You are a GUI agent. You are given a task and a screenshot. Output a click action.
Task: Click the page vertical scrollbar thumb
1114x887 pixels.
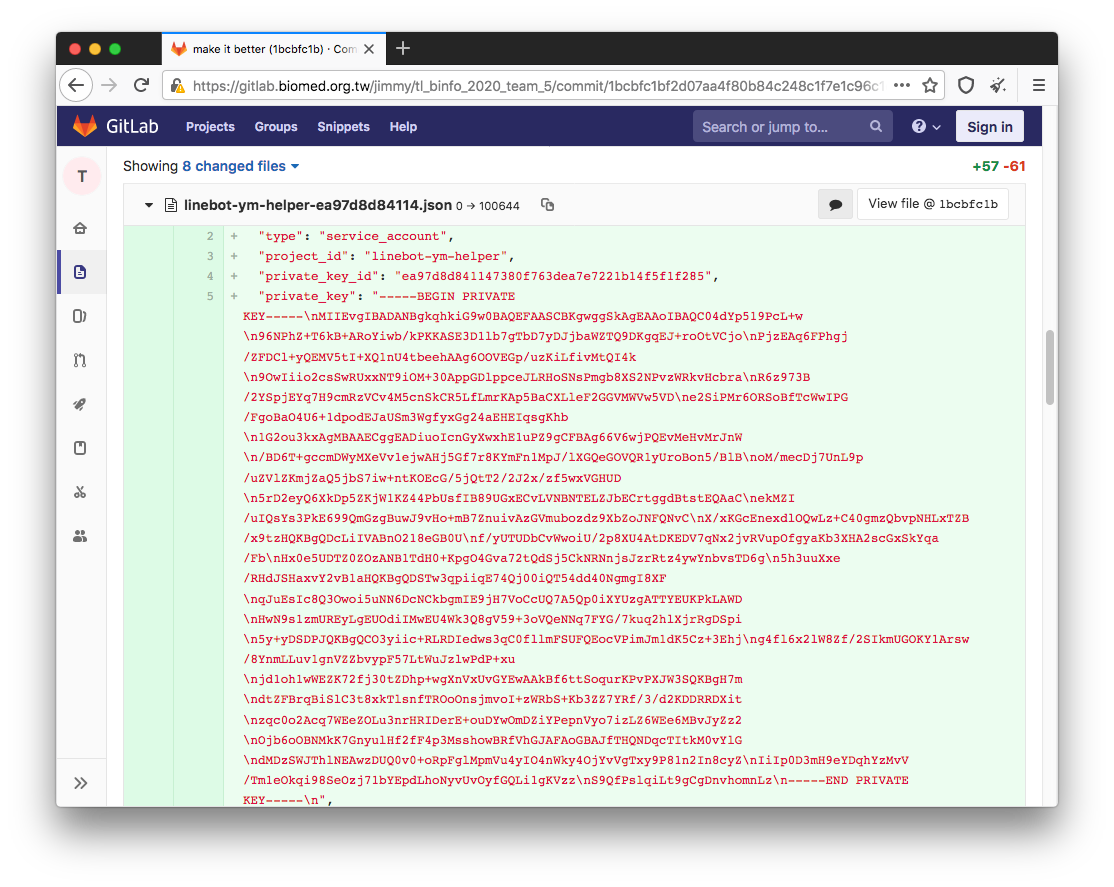[1049, 367]
